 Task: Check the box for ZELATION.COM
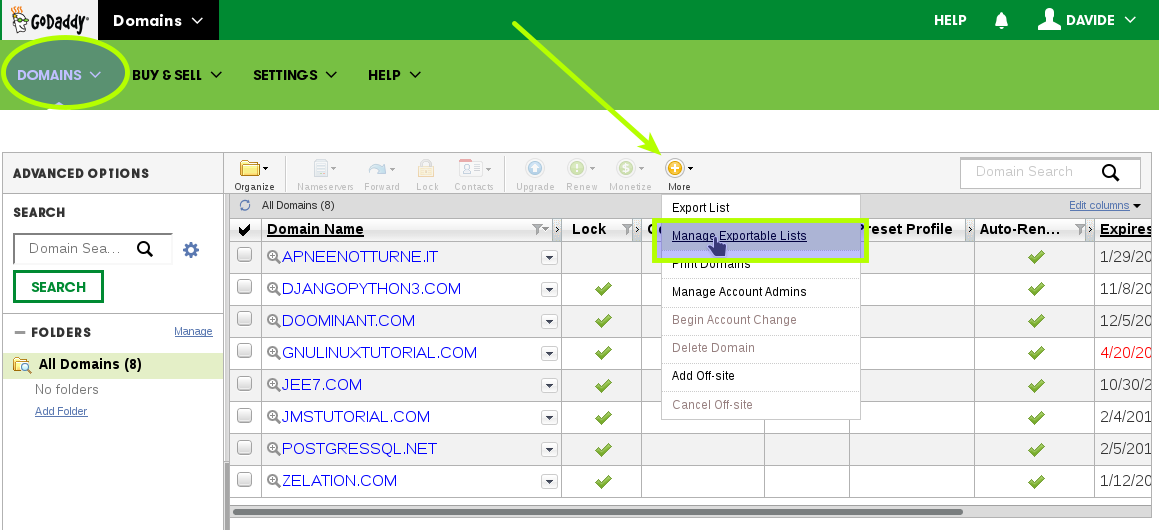tap(245, 478)
